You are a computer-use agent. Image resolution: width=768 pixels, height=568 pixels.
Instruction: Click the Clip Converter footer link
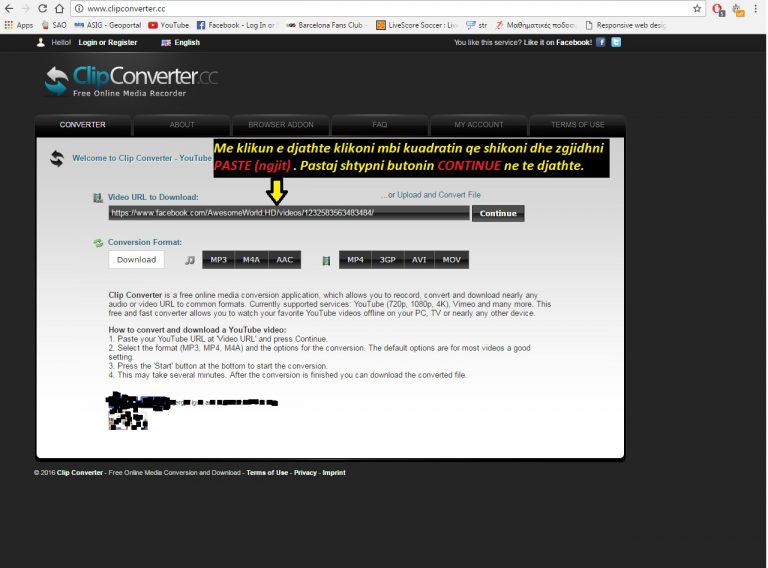click(x=80, y=473)
